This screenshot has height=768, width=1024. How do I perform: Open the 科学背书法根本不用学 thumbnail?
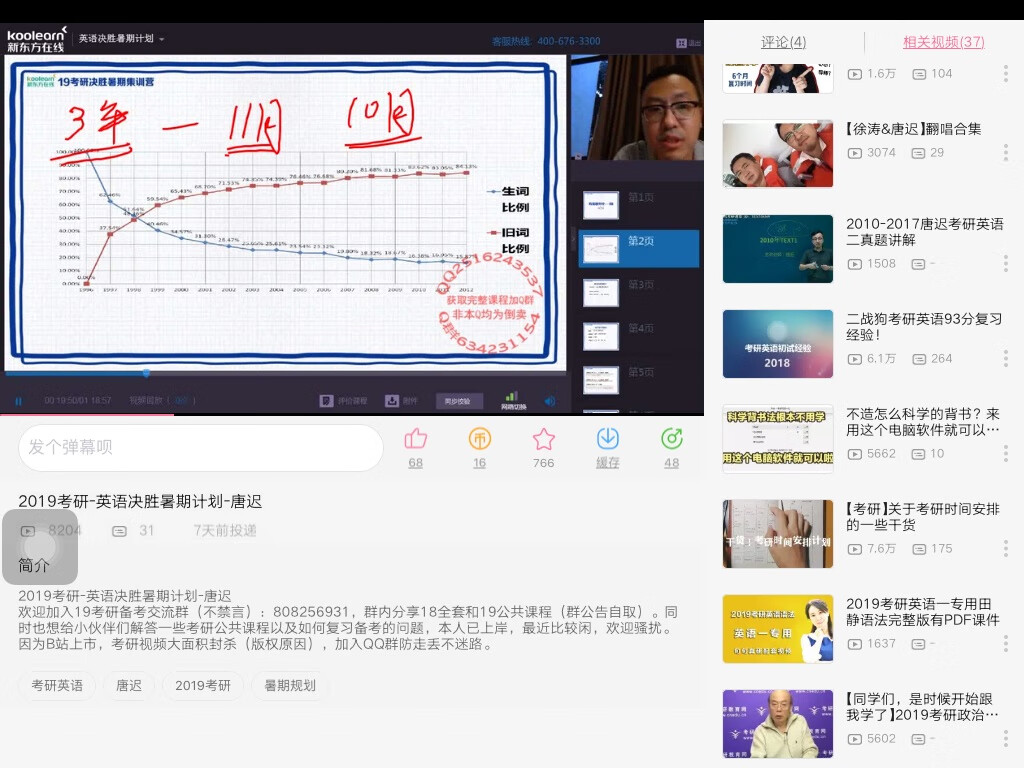(x=778, y=439)
